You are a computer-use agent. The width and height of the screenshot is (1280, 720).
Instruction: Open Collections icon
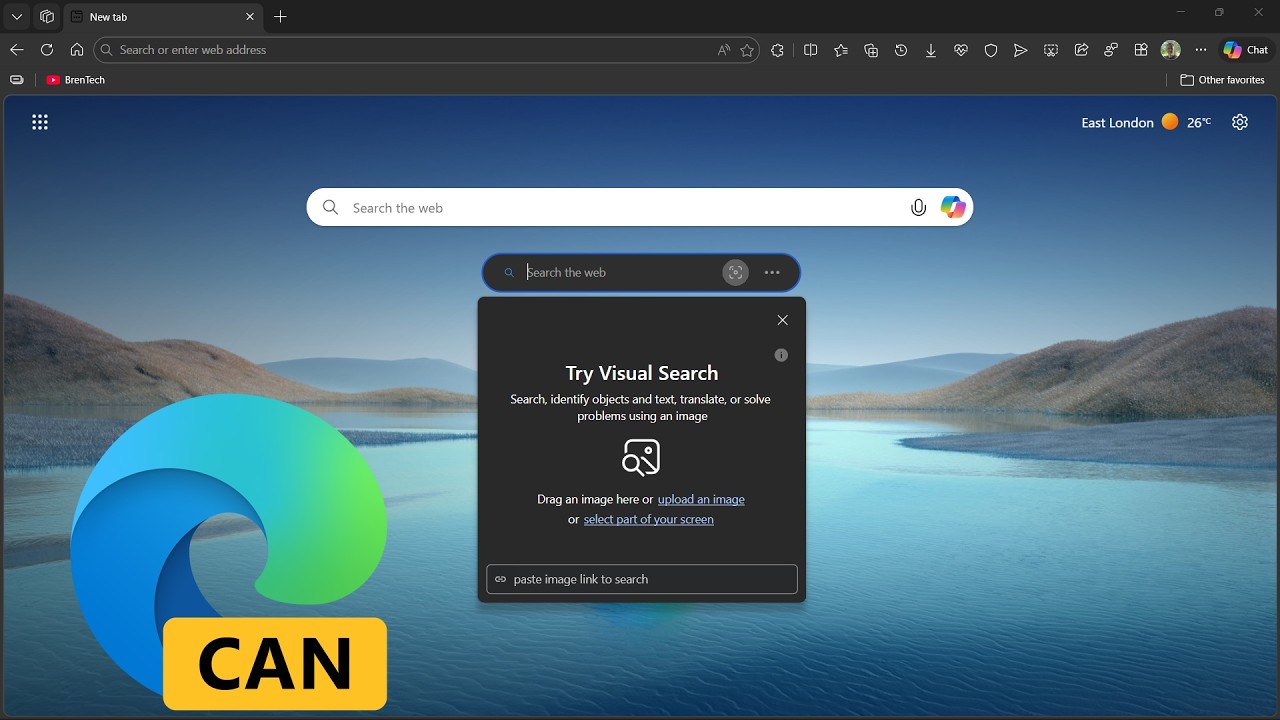[871, 50]
